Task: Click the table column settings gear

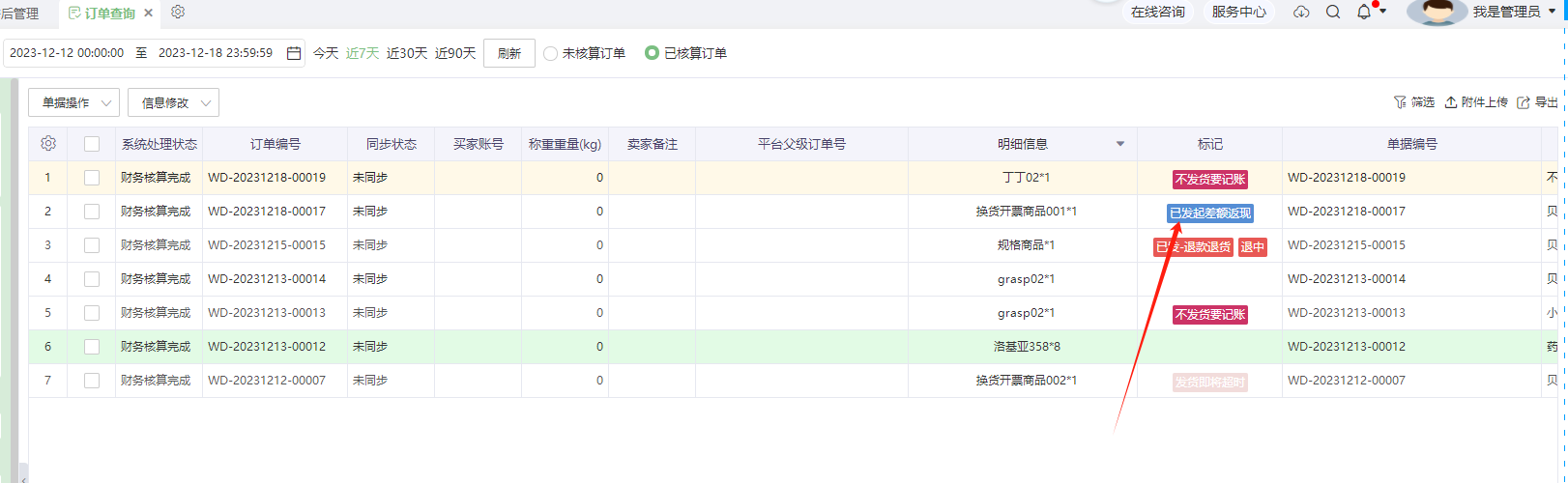Action: pyautogui.click(x=48, y=144)
